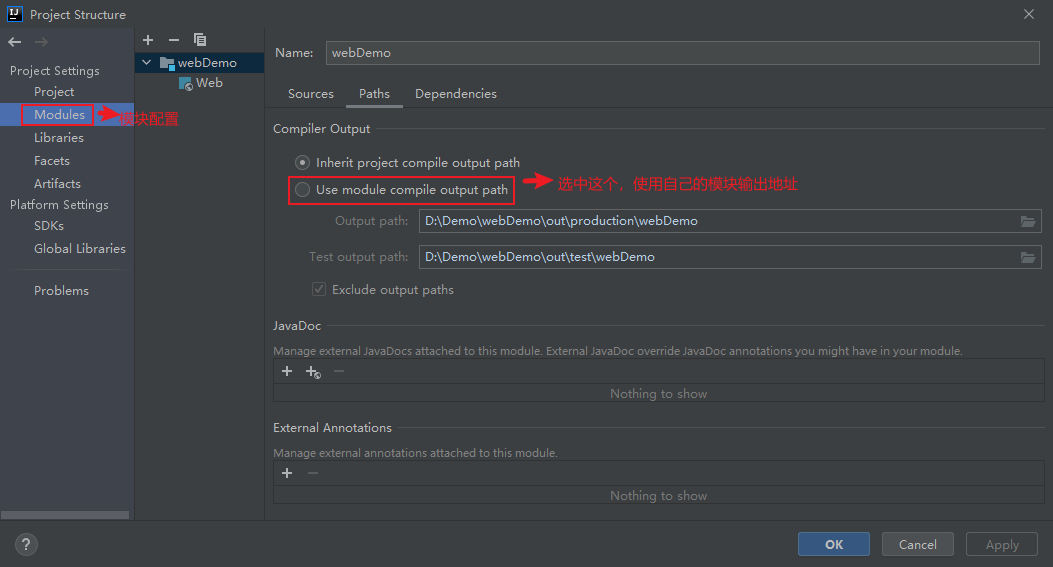Switch to the Sources tab
The image size is (1053, 567).
point(310,93)
